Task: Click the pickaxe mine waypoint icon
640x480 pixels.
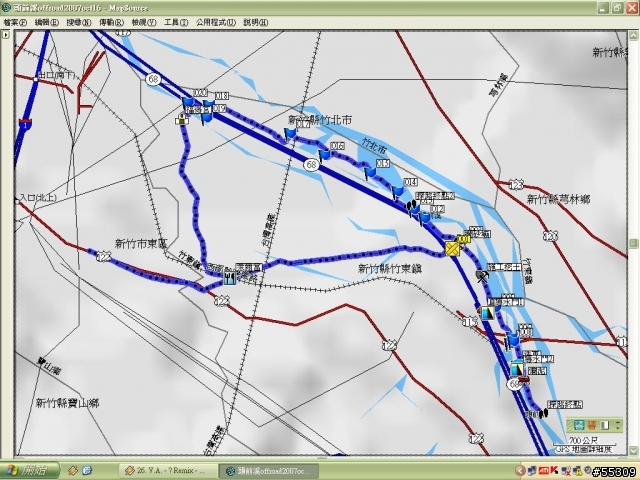Action: point(482,276)
